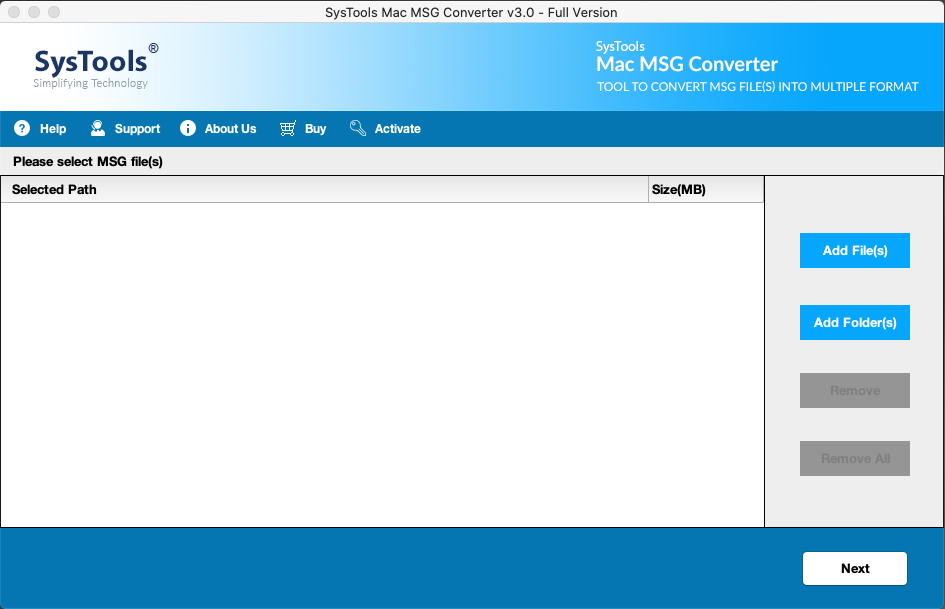945x609 pixels.
Task: Select the Activate menu label
Action: tap(398, 128)
